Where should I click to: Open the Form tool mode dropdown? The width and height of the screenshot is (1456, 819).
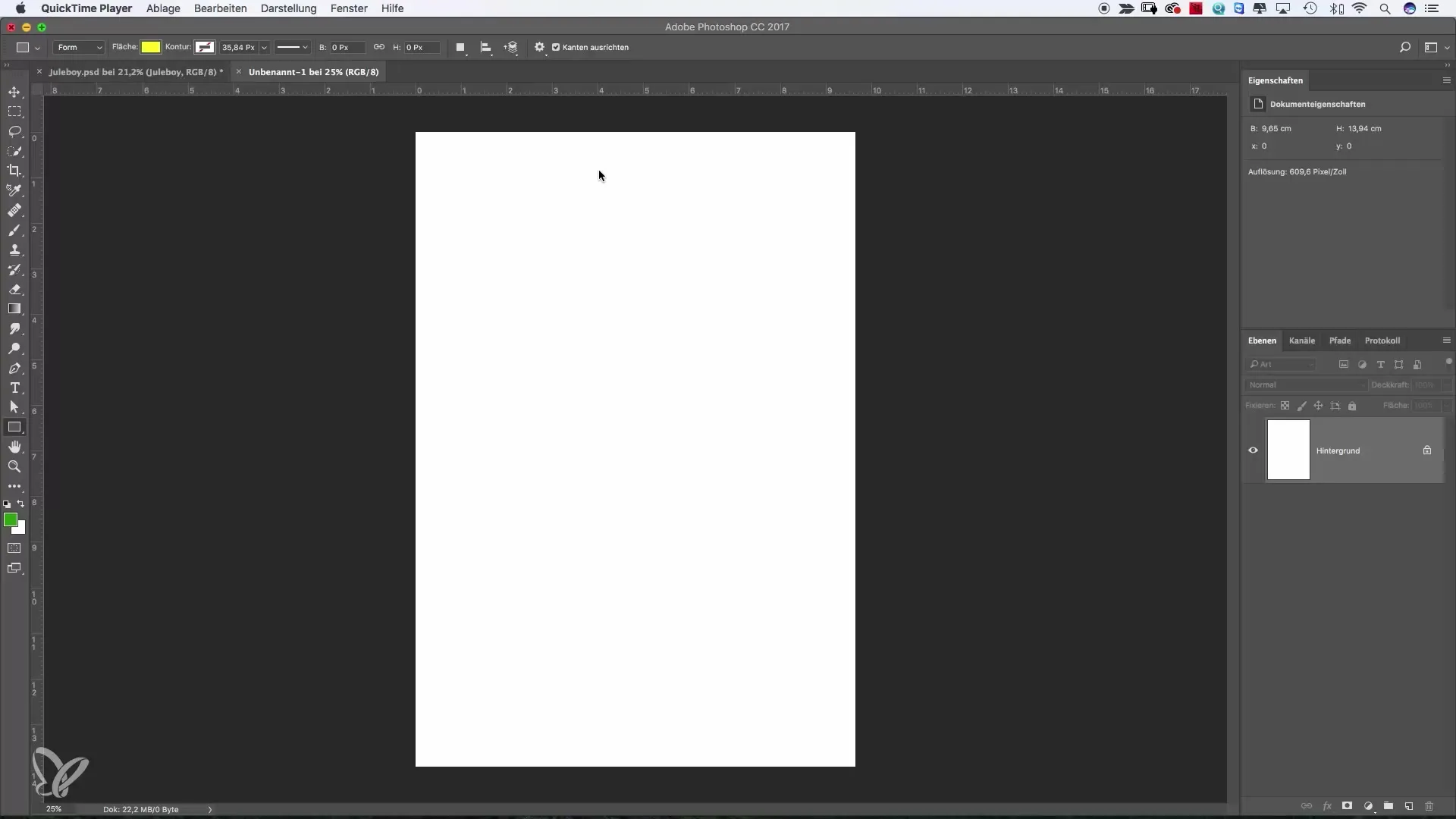point(79,47)
